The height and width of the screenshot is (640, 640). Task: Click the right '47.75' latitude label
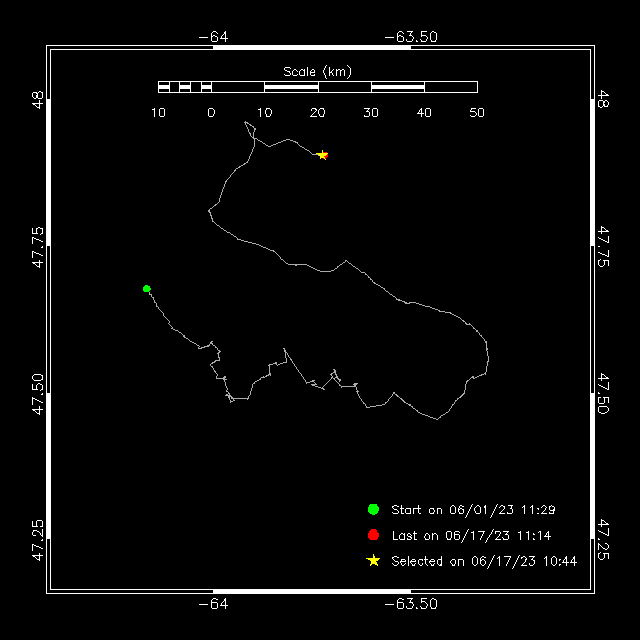[x=603, y=247]
